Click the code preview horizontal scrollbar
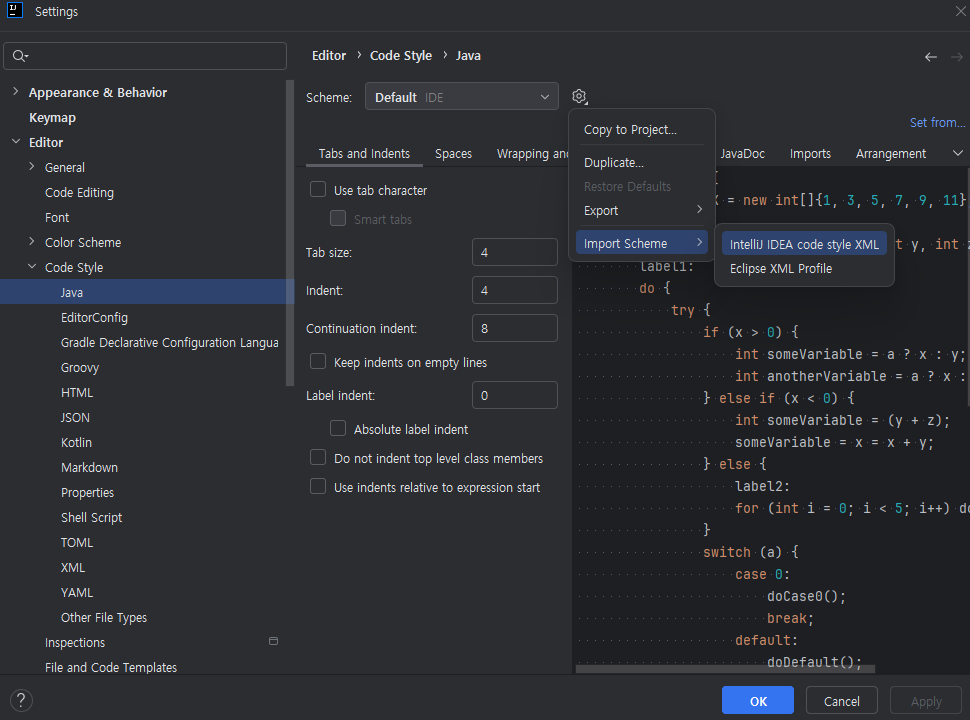Image resolution: width=970 pixels, height=720 pixels. pos(725,669)
